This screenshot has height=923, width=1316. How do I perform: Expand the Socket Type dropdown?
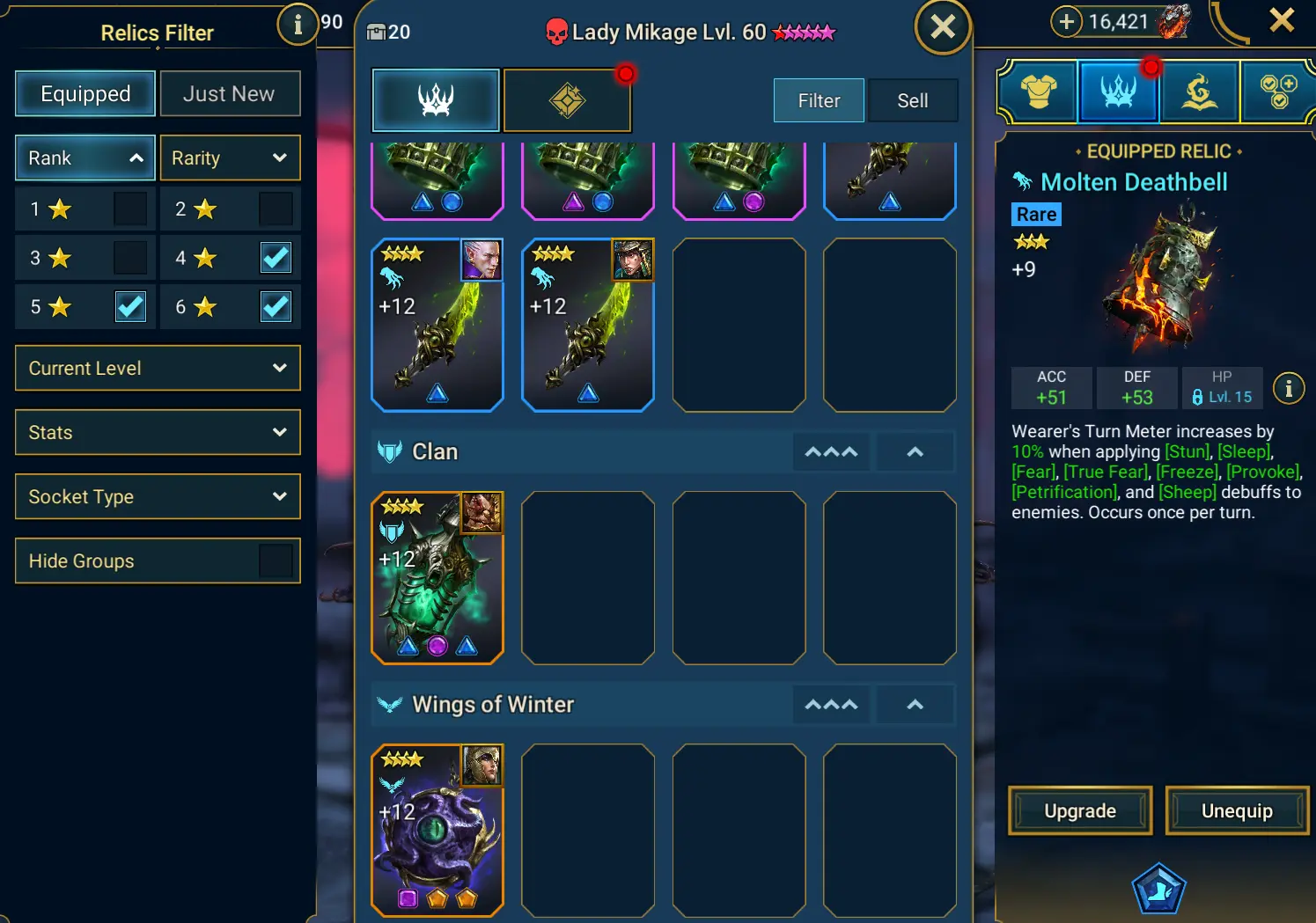158,496
